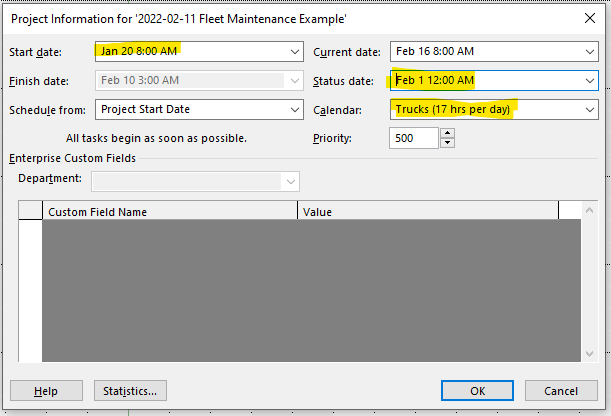
Task: Click the Enterprise Custom Fields heading
Action: [72, 158]
